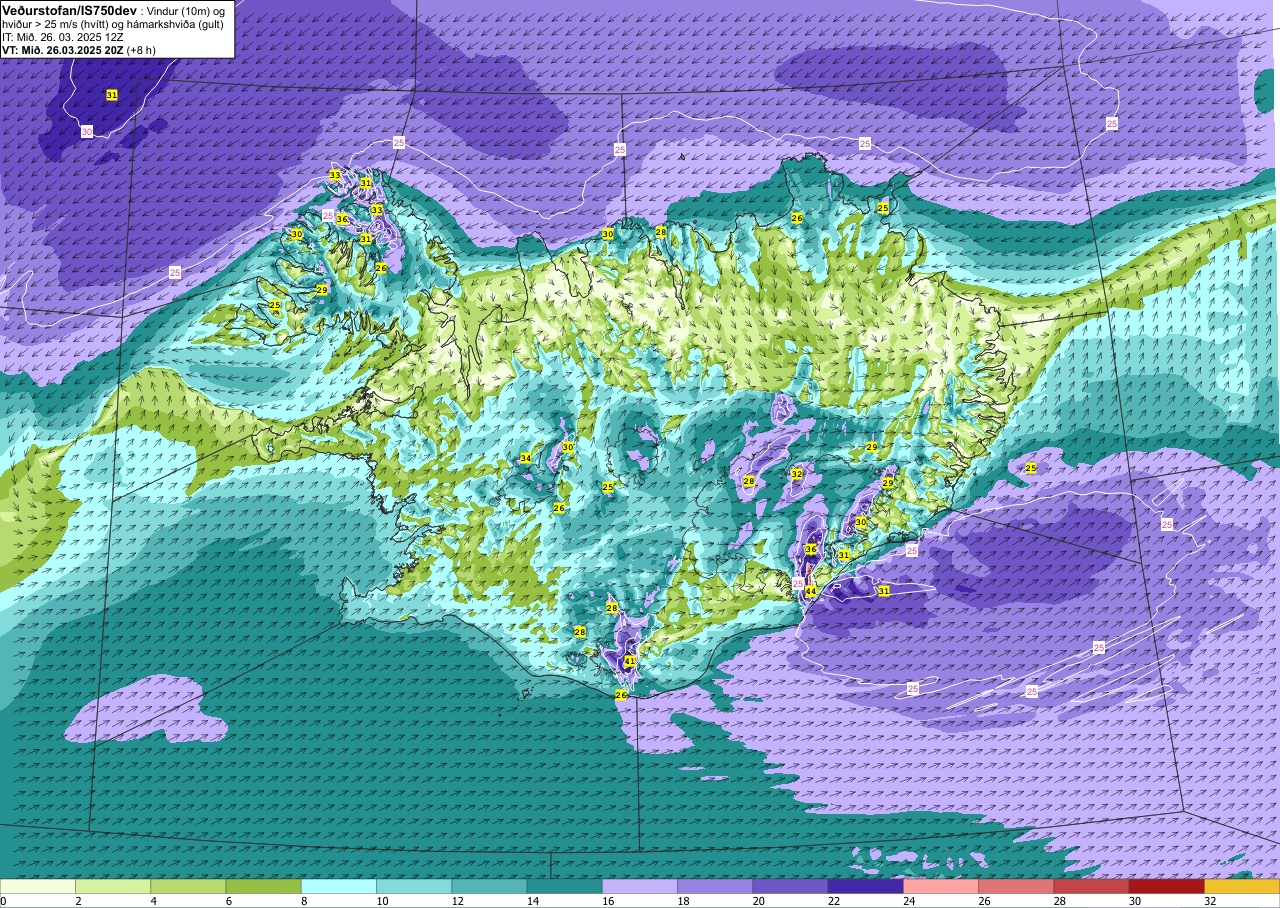The image size is (1280, 908).
Task: Click the yellow gust label 34
Action: click(x=525, y=459)
